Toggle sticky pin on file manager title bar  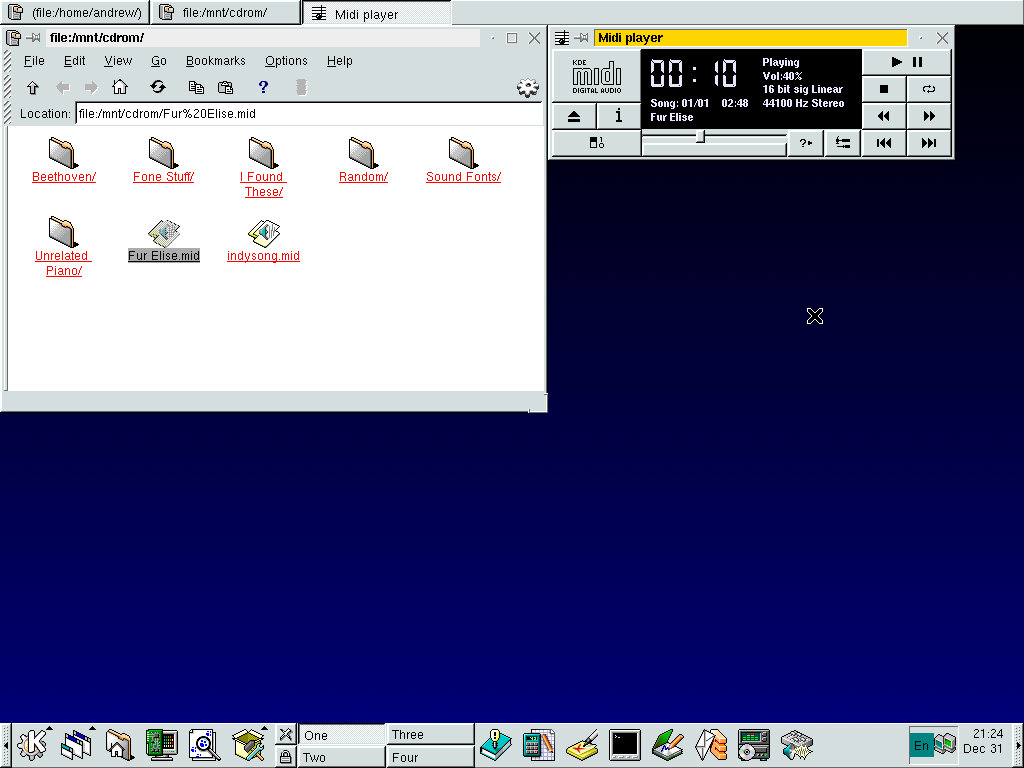(33, 38)
